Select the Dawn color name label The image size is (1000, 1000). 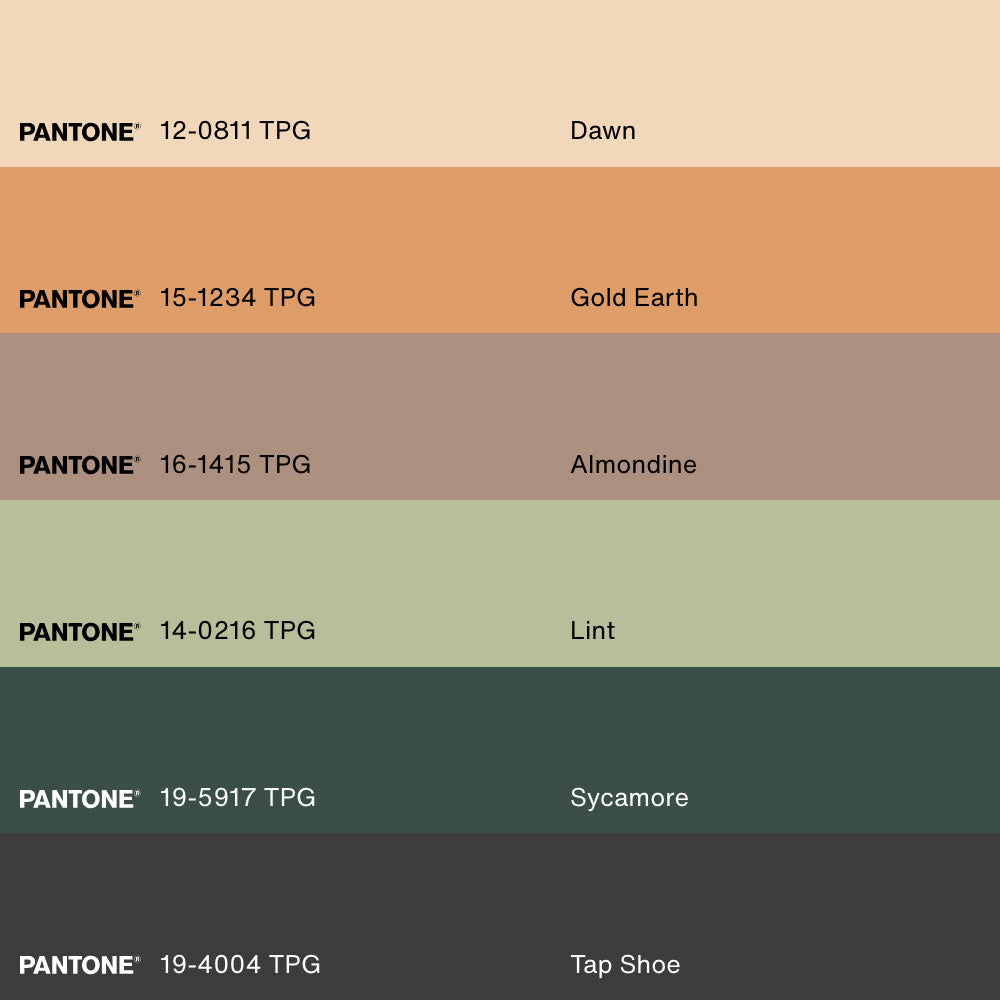click(x=602, y=131)
